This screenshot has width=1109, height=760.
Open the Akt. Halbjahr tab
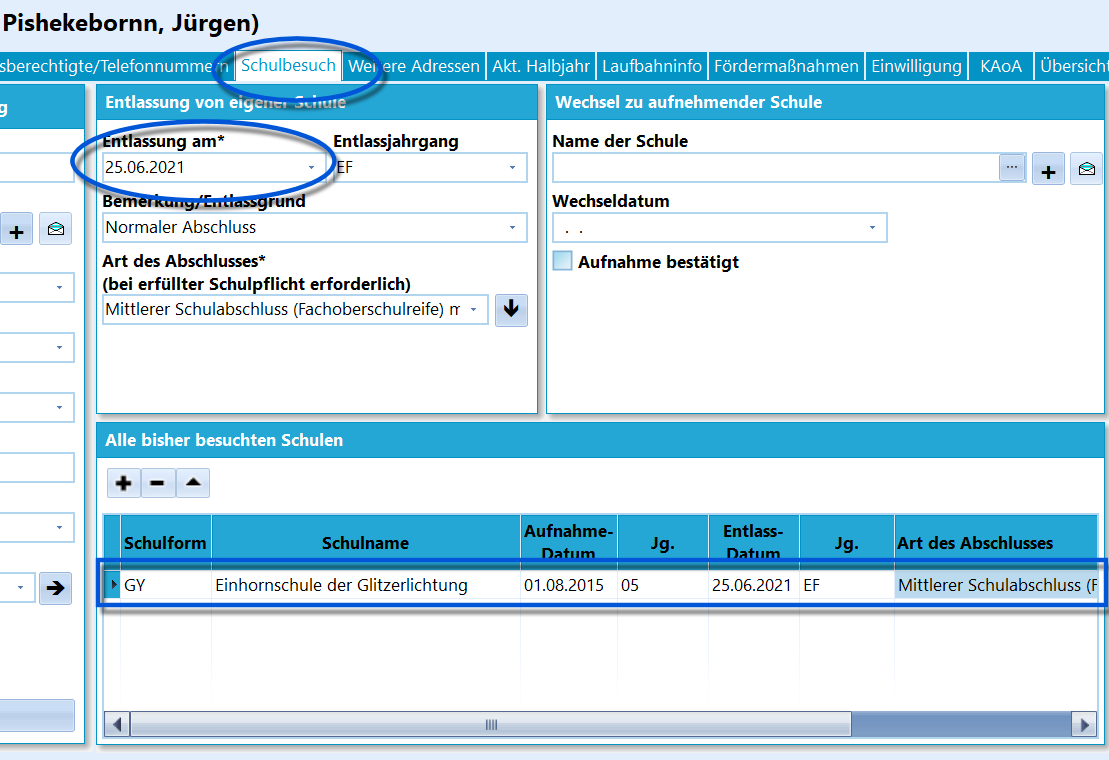(541, 66)
